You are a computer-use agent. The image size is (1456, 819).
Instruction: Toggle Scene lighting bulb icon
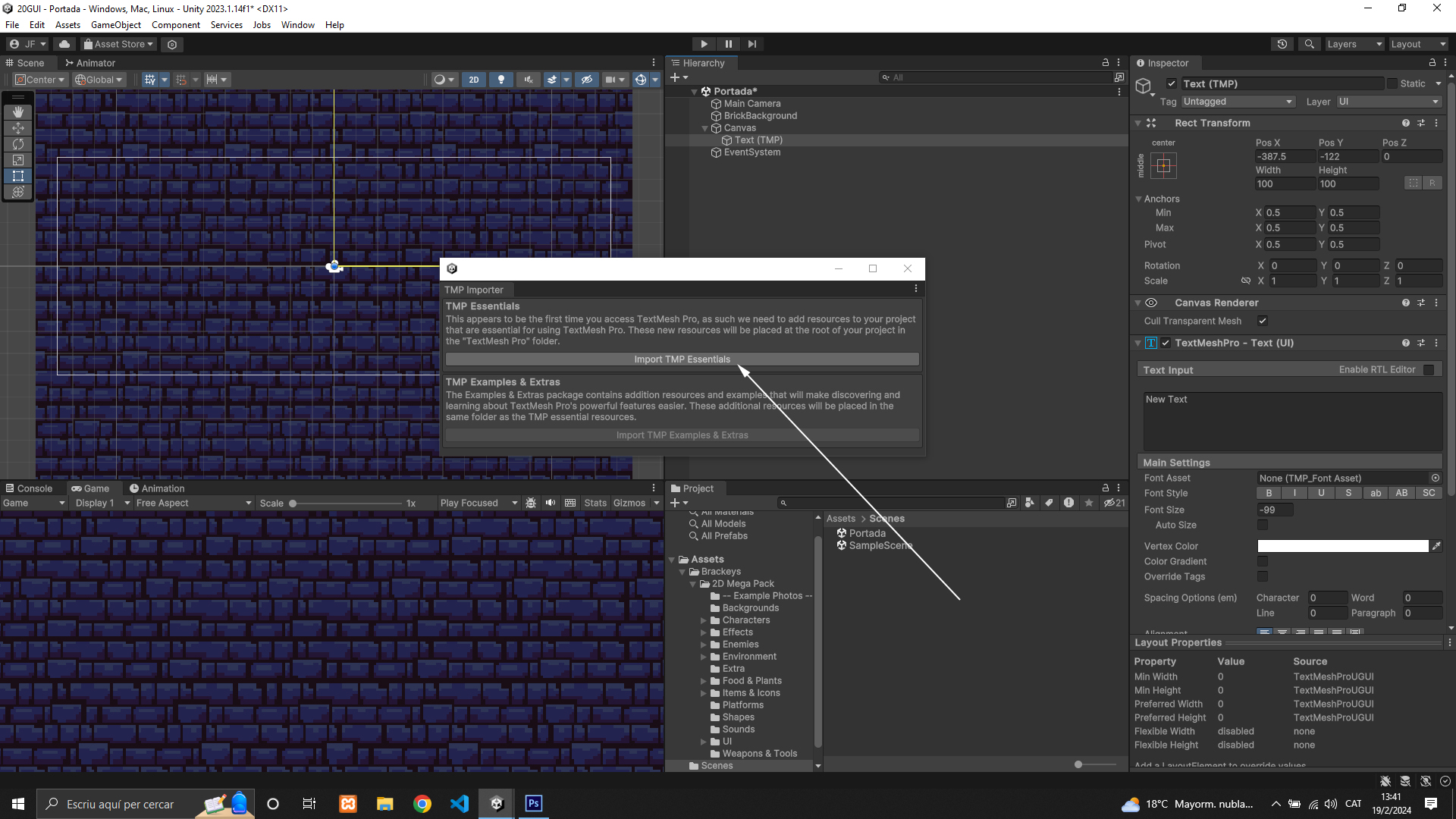(500, 80)
